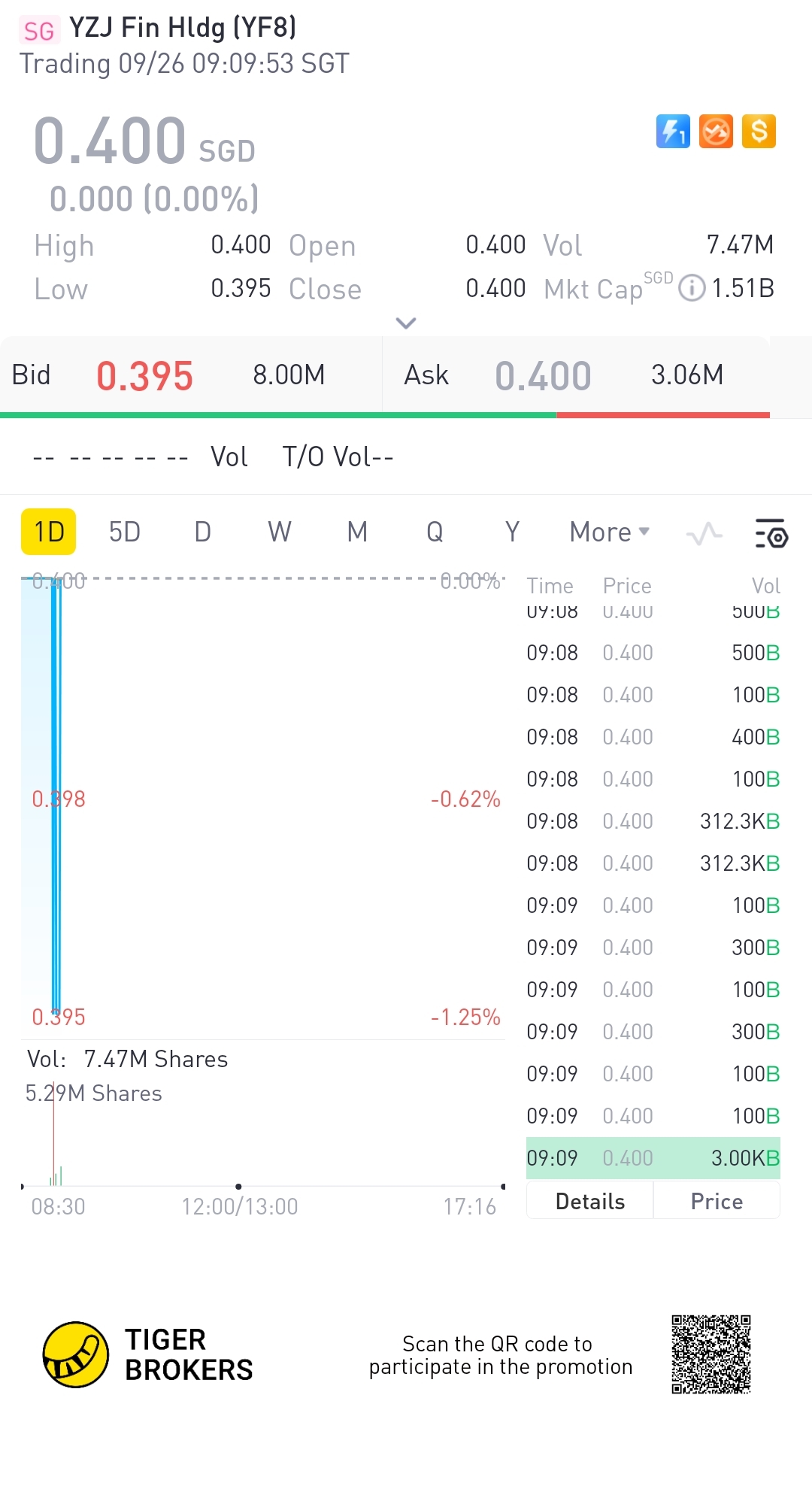Viewport: 812px width, 1489px height.
Task: Select the 5D chart tab
Action: pos(125,532)
